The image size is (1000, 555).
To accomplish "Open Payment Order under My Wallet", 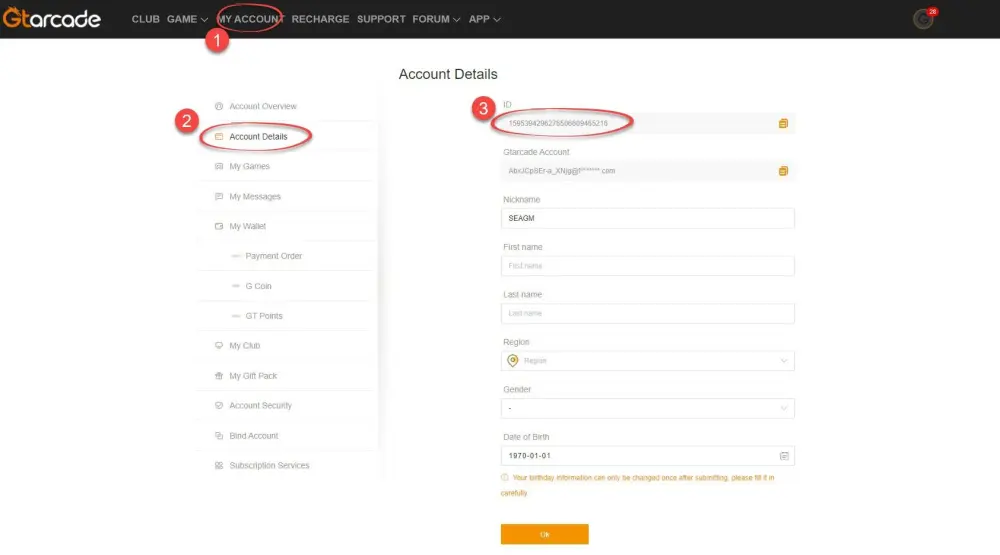I will [274, 256].
